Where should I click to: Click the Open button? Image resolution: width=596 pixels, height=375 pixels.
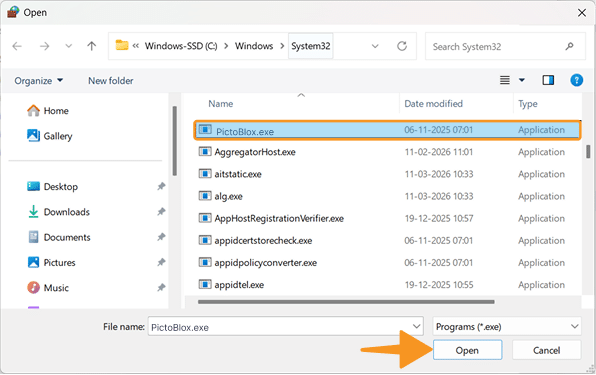point(467,350)
